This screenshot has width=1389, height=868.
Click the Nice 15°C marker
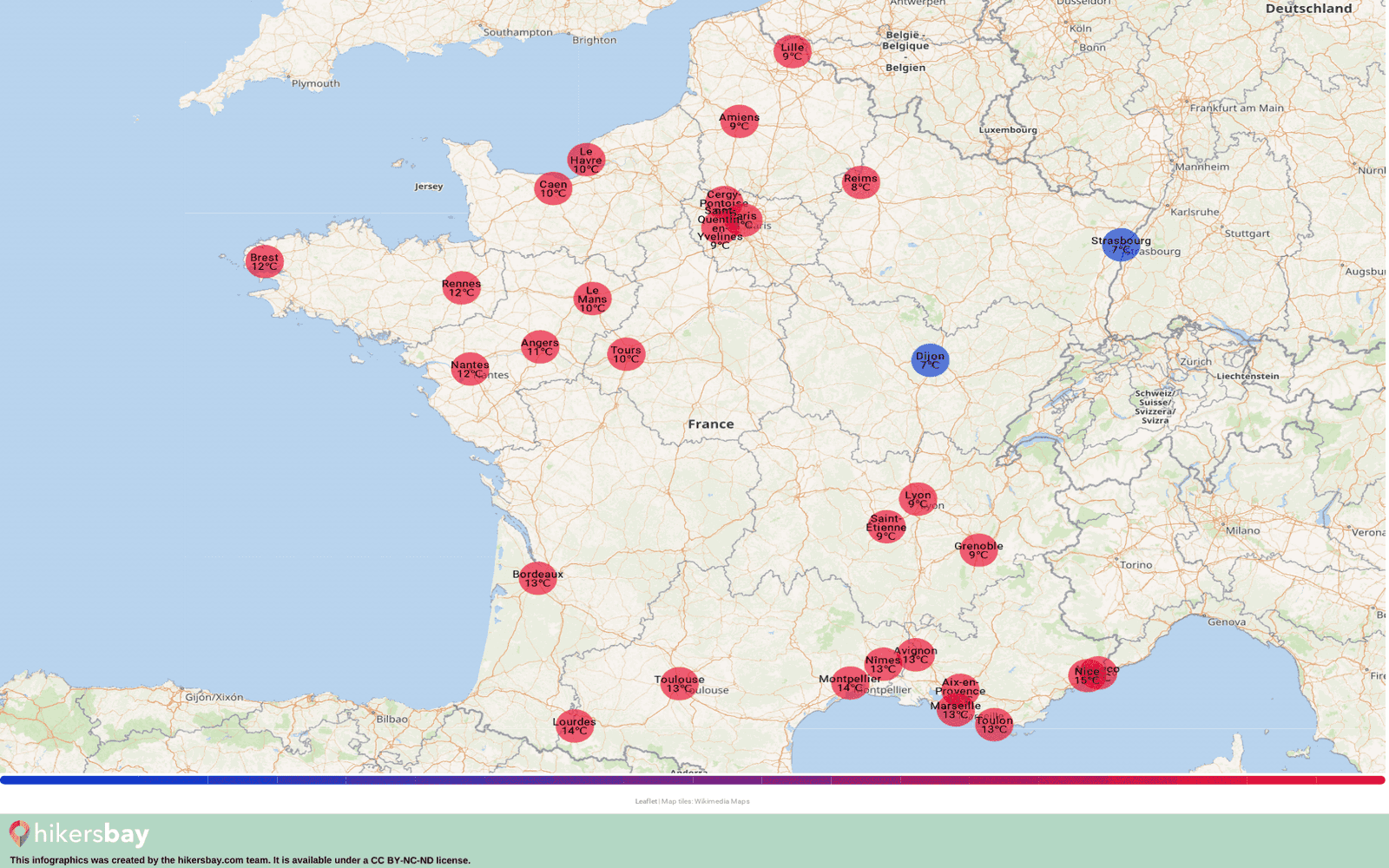pyautogui.click(x=1086, y=675)
